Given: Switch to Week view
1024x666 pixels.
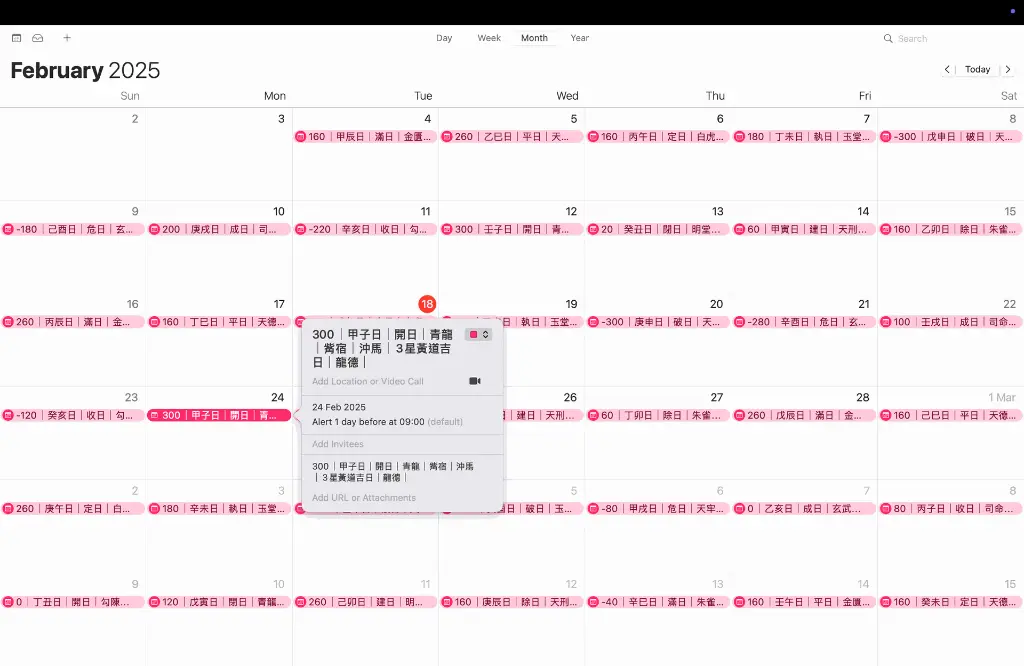Looking at the screenshot, I should (x=488, y=38).
